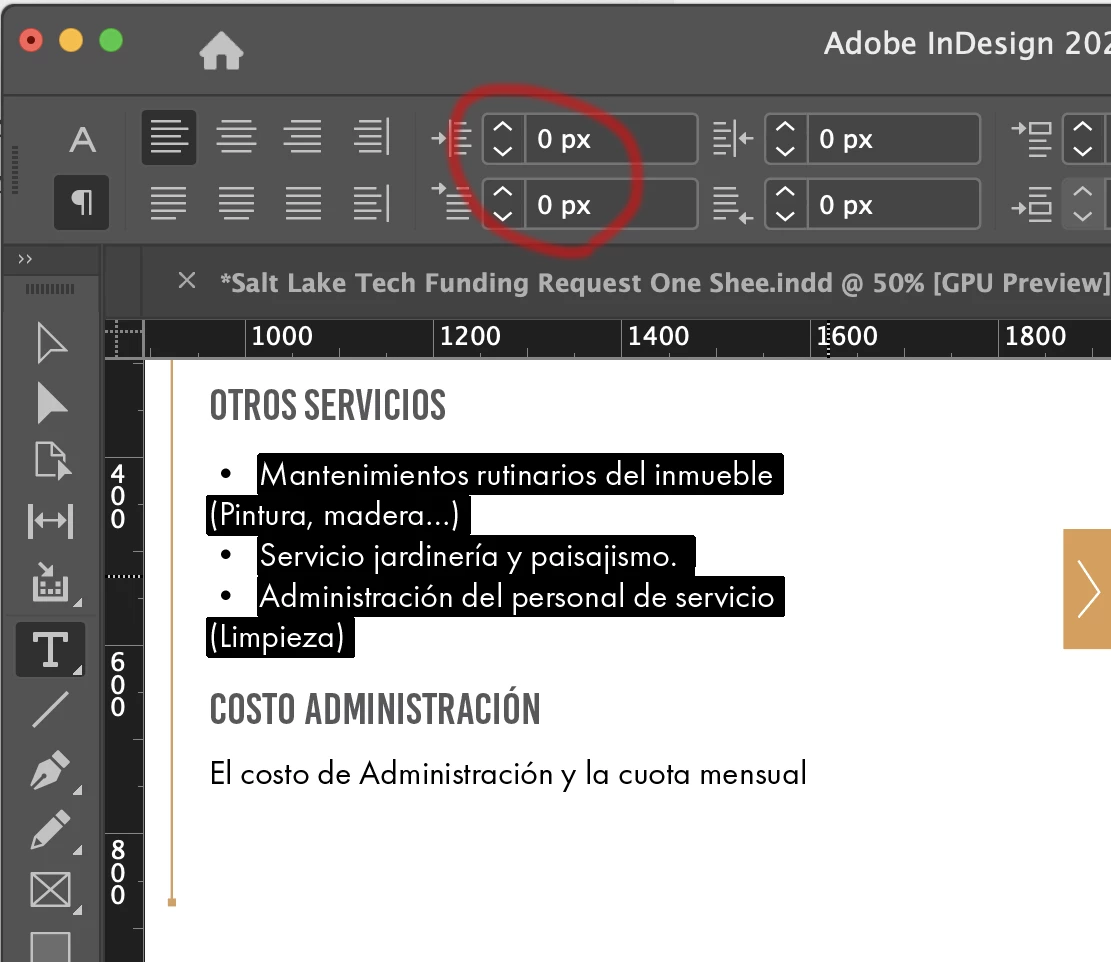Increase Left Indent with stepper up arrow
Viewport: 1111px width, 962px height.
click(x=503, y=128)
